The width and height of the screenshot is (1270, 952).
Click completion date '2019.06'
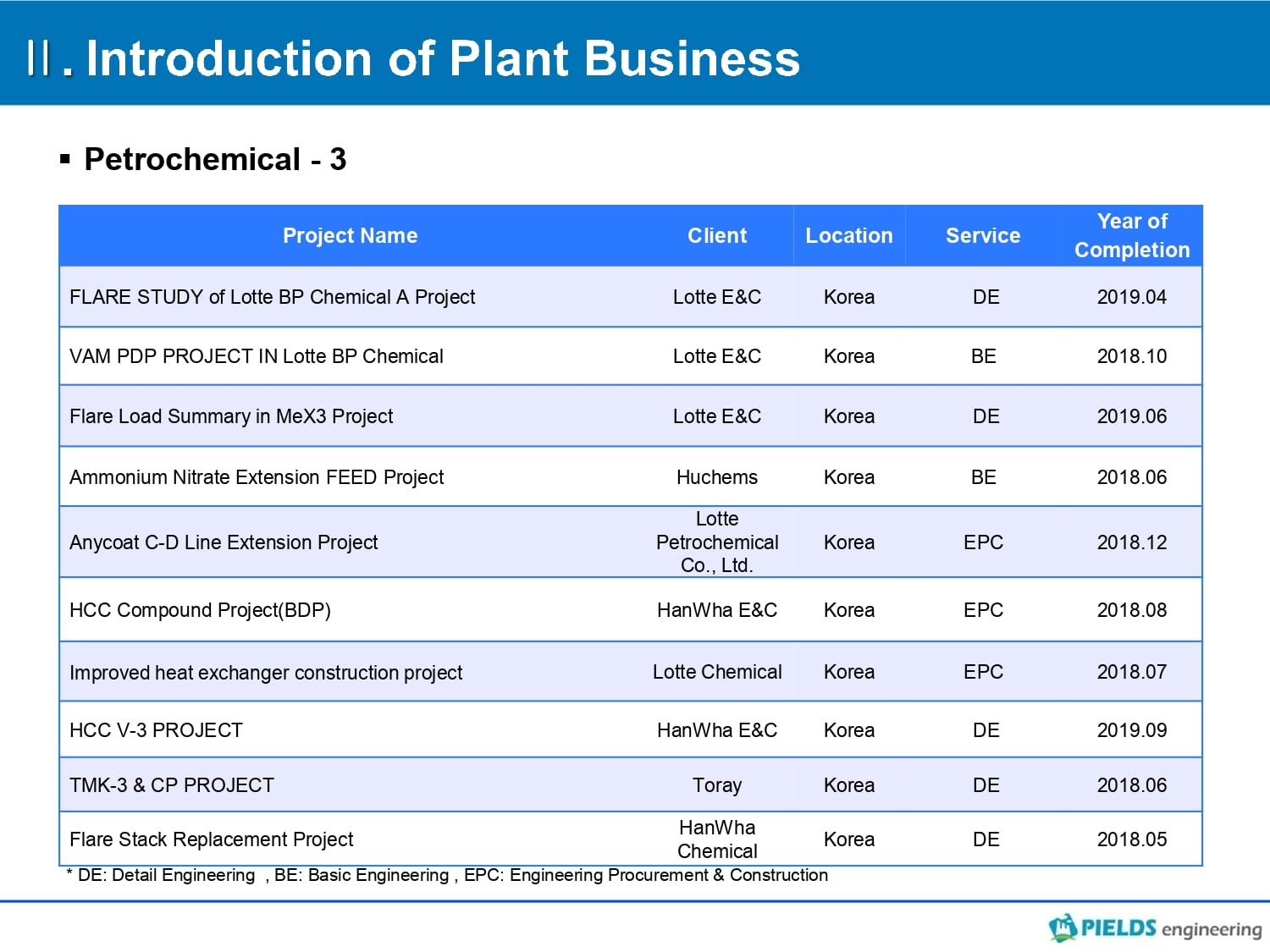pos(1132,416)
